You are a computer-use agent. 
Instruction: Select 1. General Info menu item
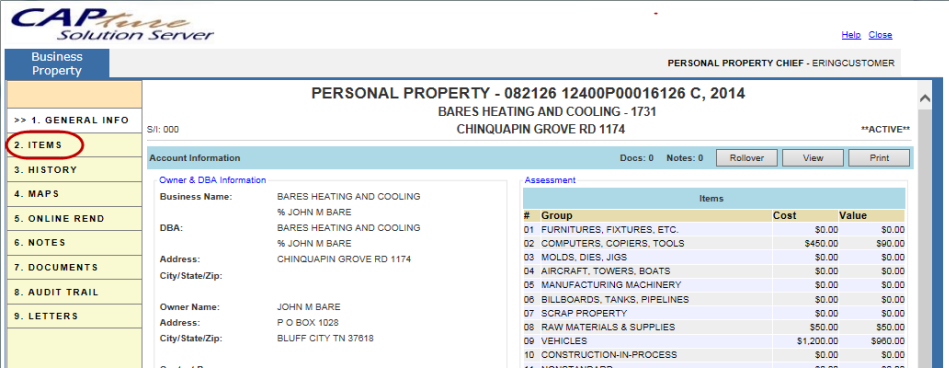(74, 120)
